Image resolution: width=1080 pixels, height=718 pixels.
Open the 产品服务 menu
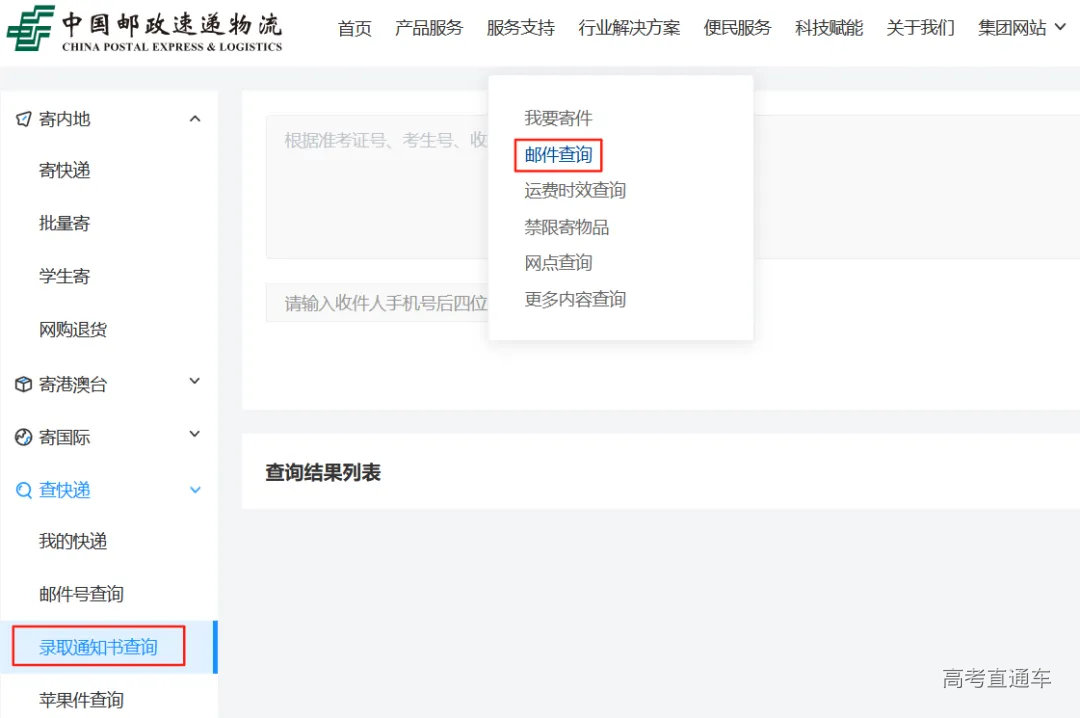coord(429,29)
